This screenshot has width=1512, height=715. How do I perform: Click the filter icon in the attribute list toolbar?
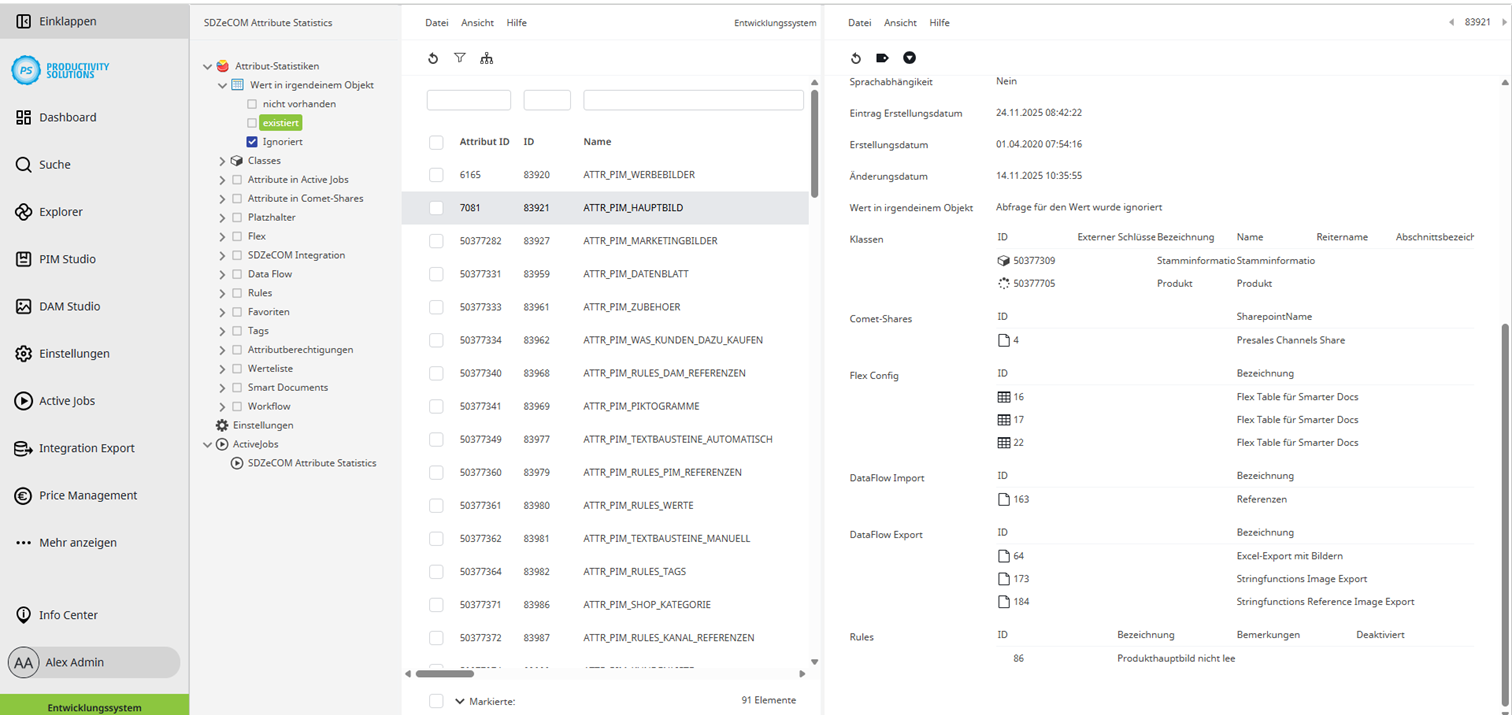pyautogui.click(x=460, y=58)
